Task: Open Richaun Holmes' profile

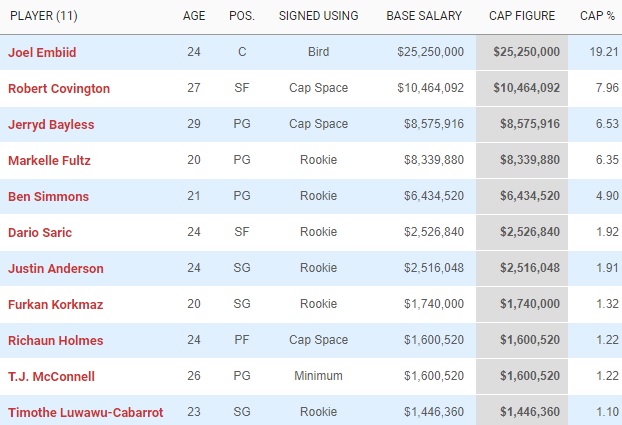Action: 55,340
